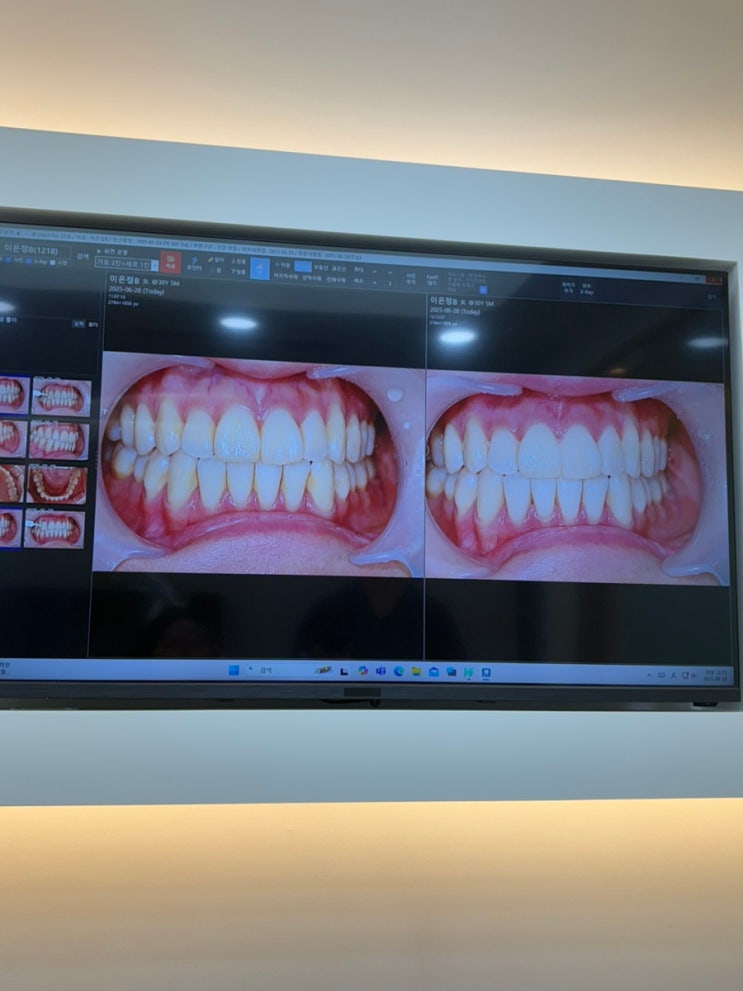Click the 선택삭제 delete-selected button

[310, 277]
